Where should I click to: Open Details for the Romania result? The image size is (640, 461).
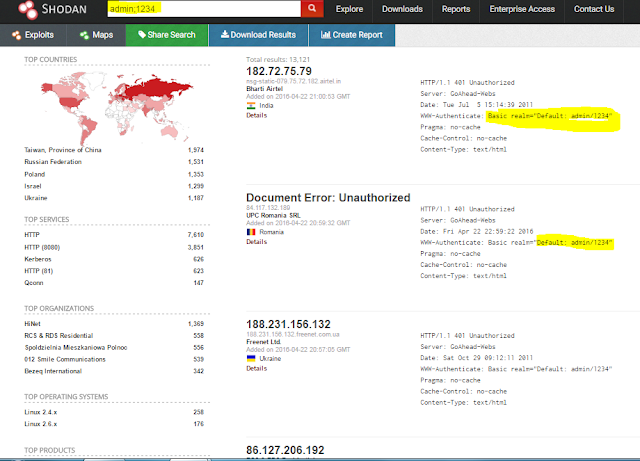click(256, 242)
